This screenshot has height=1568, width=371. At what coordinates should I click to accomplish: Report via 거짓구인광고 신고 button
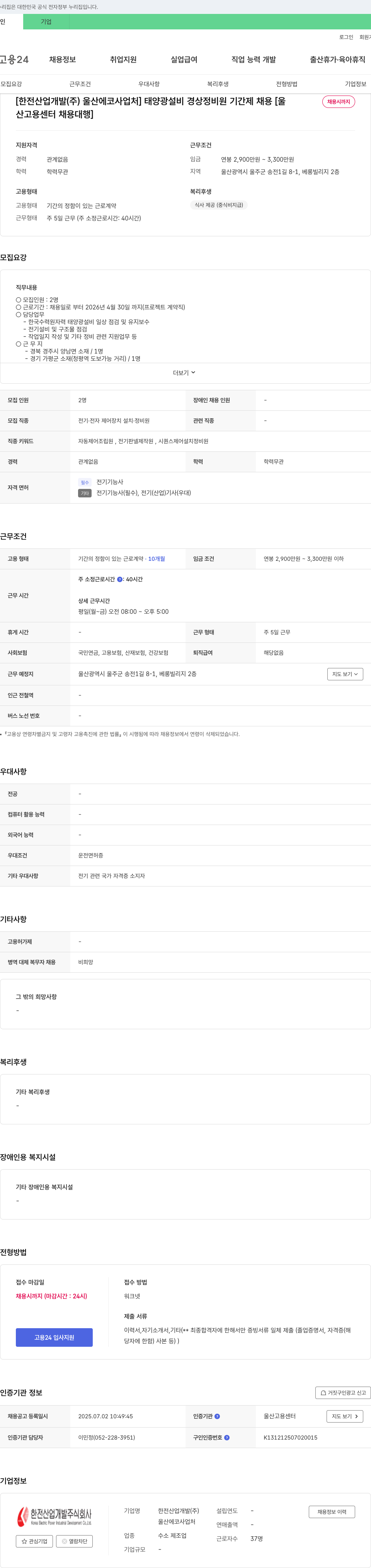click(343, 1393)
